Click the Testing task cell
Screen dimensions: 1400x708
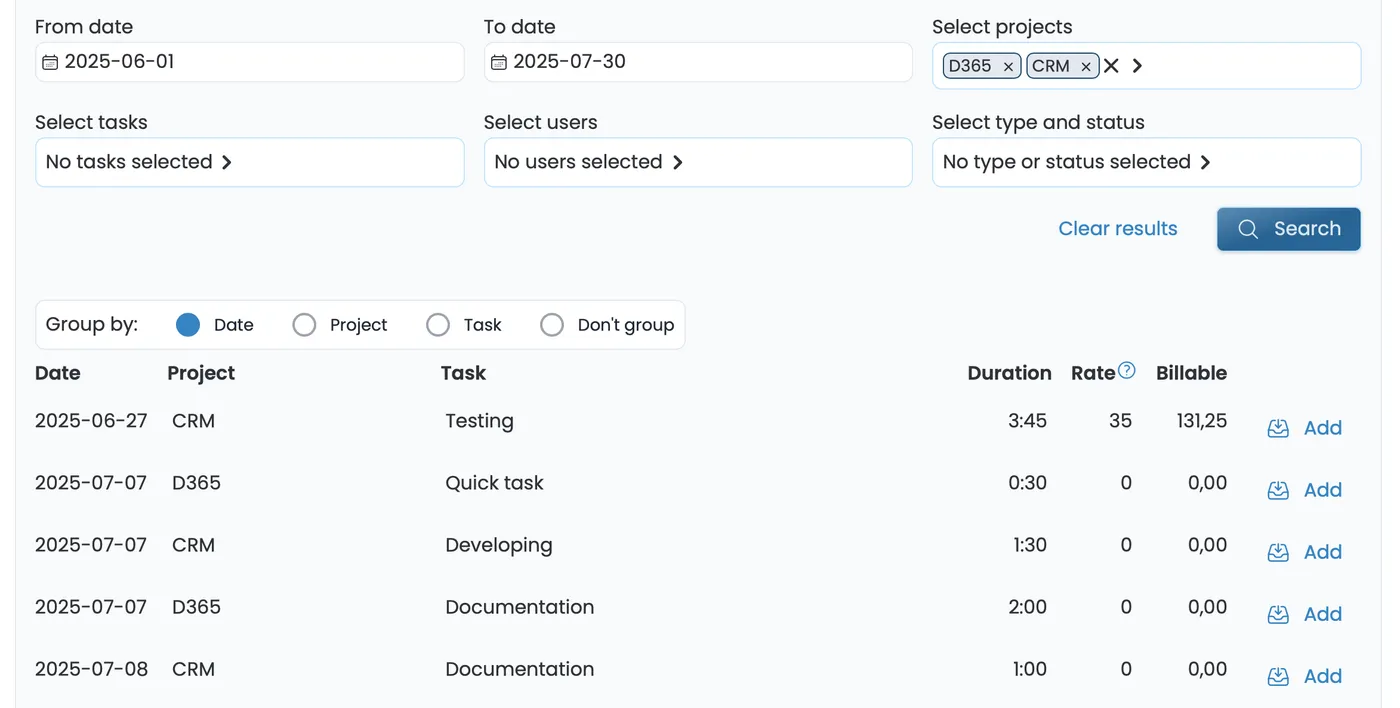(x=479, y=421)
